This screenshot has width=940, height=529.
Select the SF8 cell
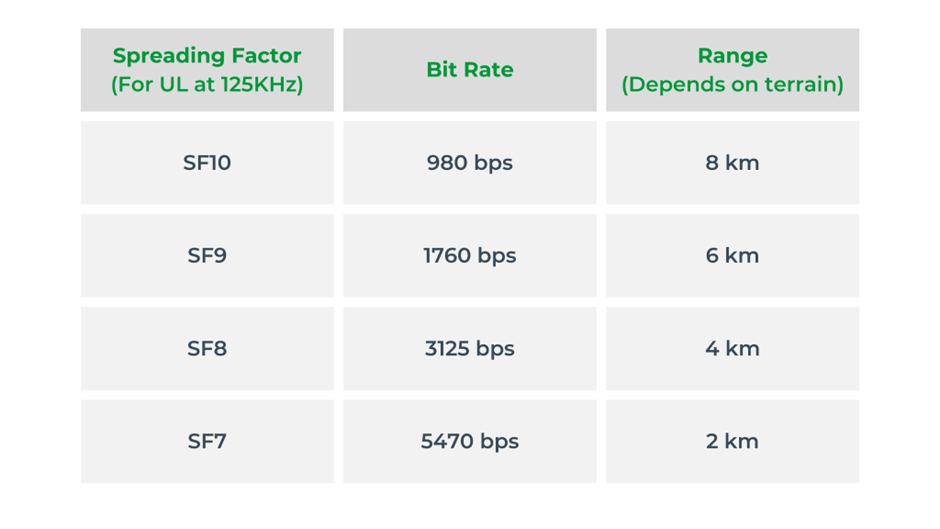(x=207, y=349)
